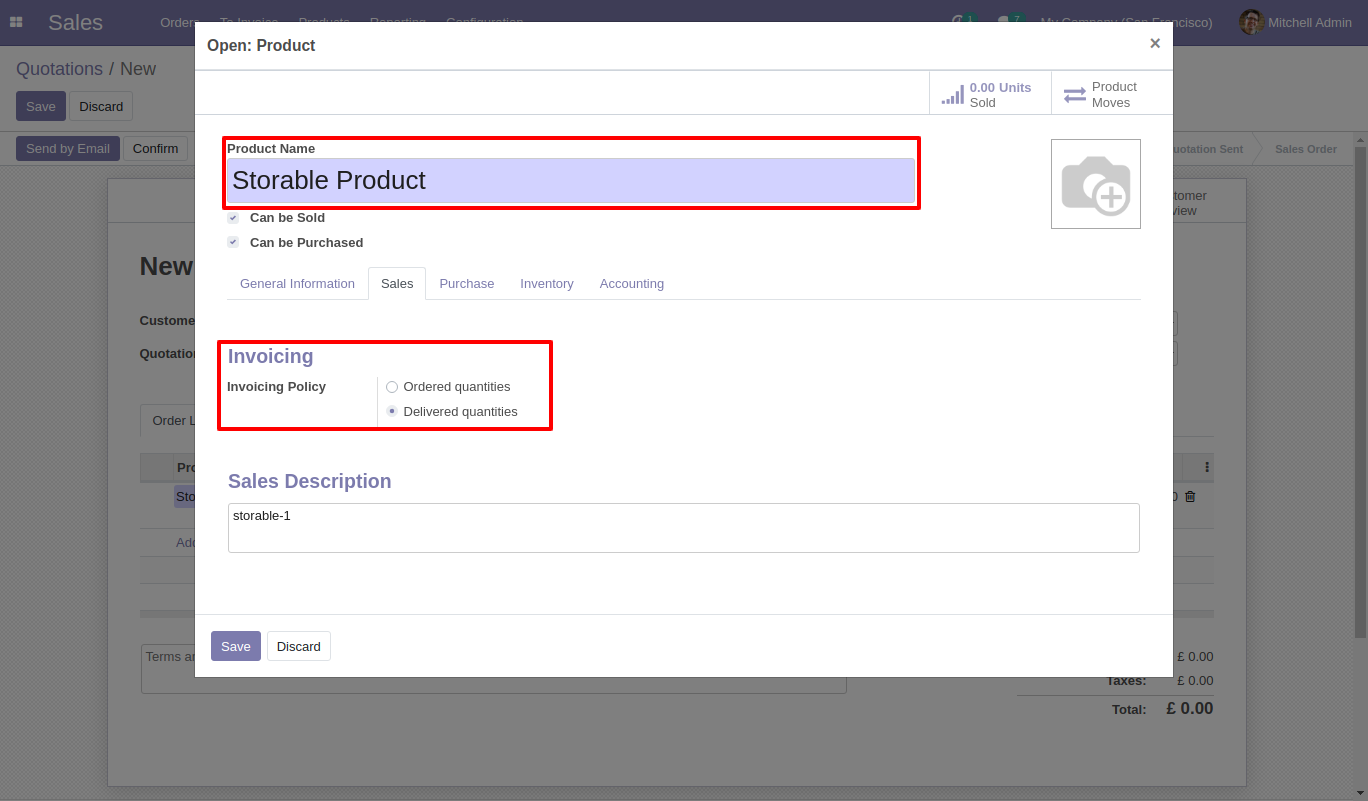
Task: Click the Sales app title
Action: [x=75, y=22]
